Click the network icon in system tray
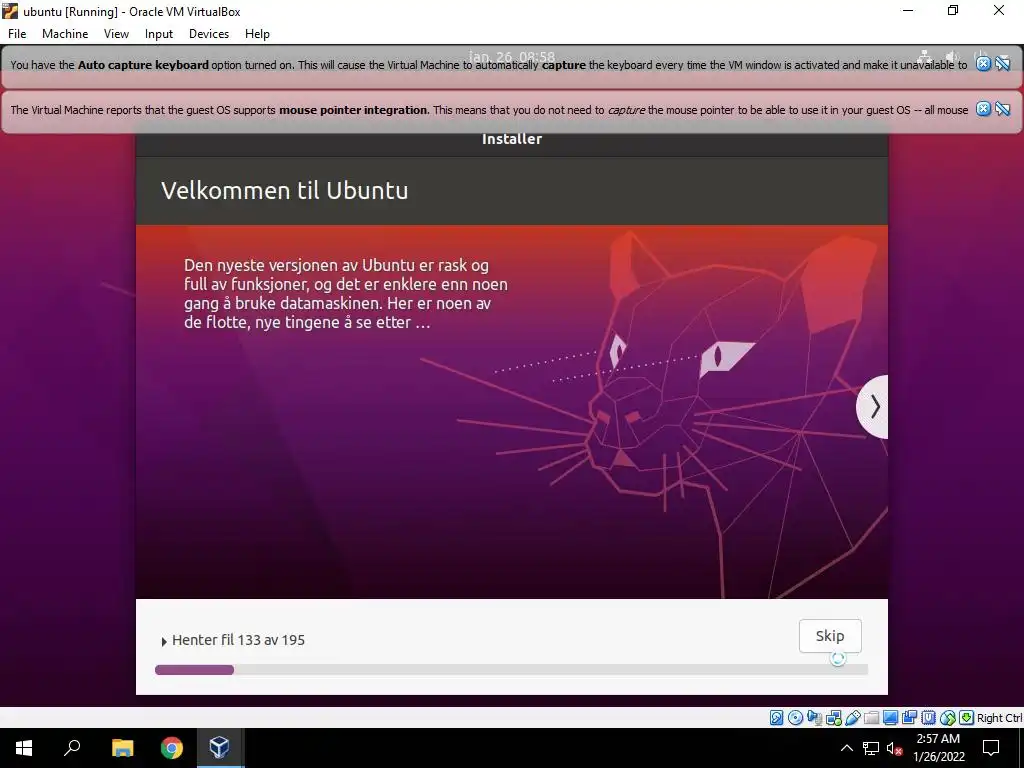Screen dimensions: 1024x768 (x=871, y=748)
